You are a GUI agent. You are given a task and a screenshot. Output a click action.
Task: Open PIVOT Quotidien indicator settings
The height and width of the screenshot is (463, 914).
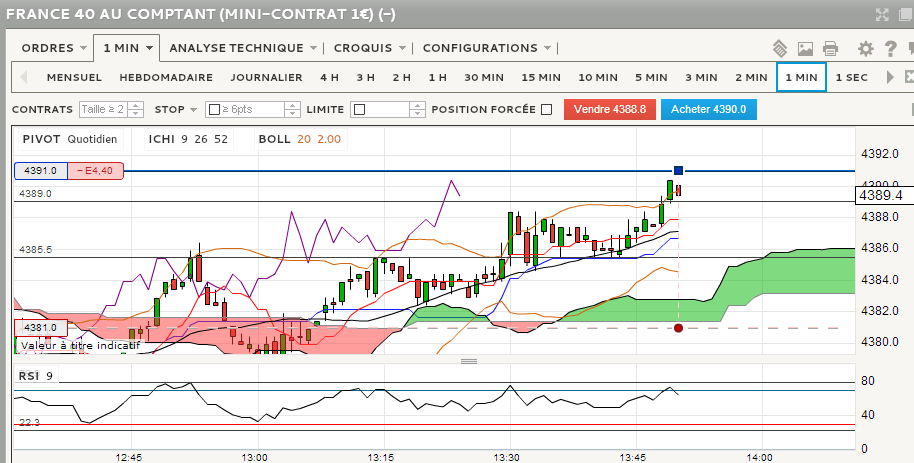tap(70, 139)
